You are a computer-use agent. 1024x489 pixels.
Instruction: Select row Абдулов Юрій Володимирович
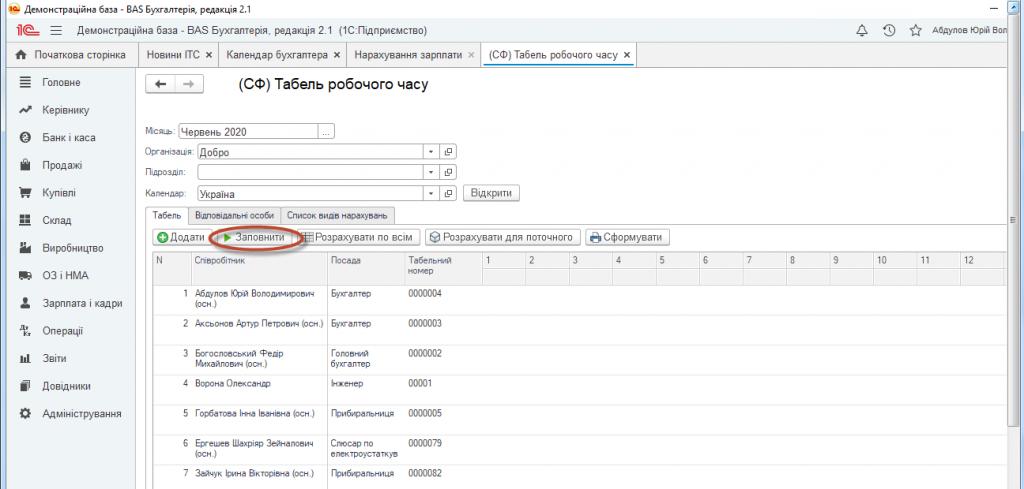tap(578, 299)
